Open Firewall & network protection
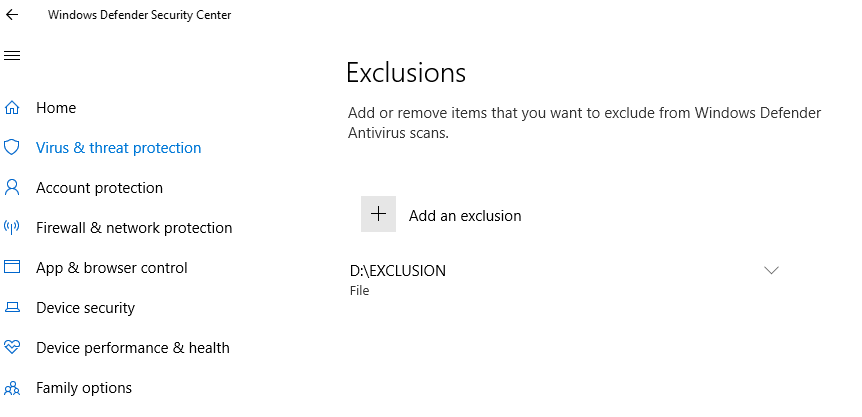The width and height of the screenshot is (862, 417). click(x=134, y=227)
